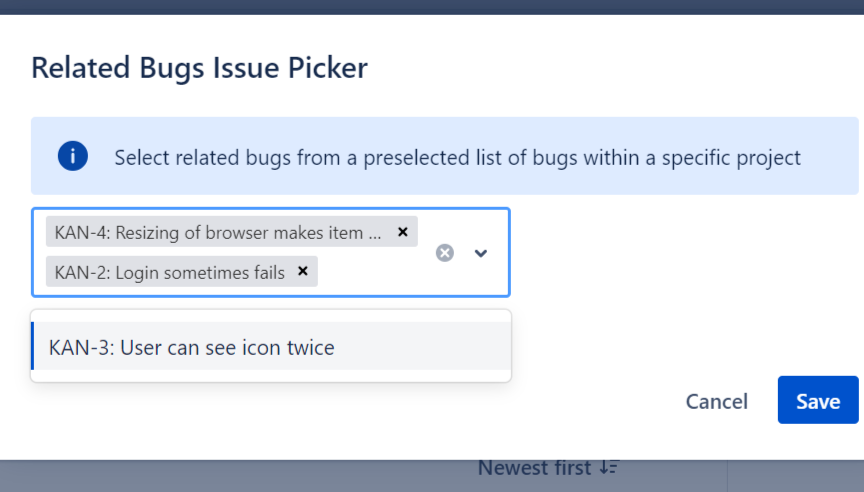Click the KAN-4 Resizing of browser tag label
Screen dimensions: 864x492
218,233
